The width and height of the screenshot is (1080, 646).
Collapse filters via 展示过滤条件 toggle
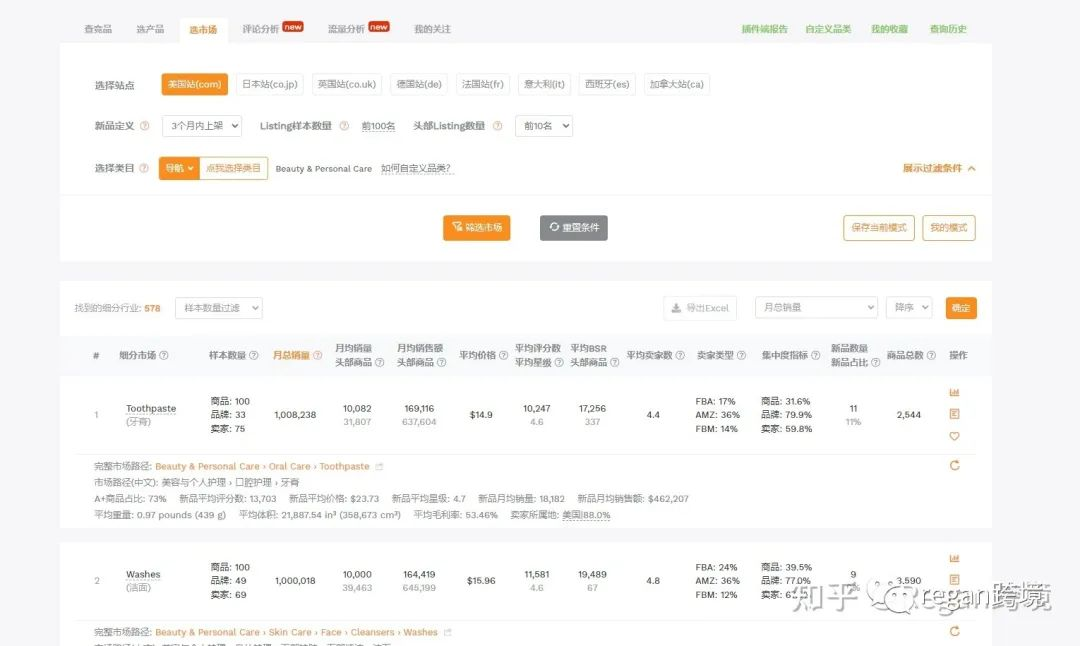939,168
